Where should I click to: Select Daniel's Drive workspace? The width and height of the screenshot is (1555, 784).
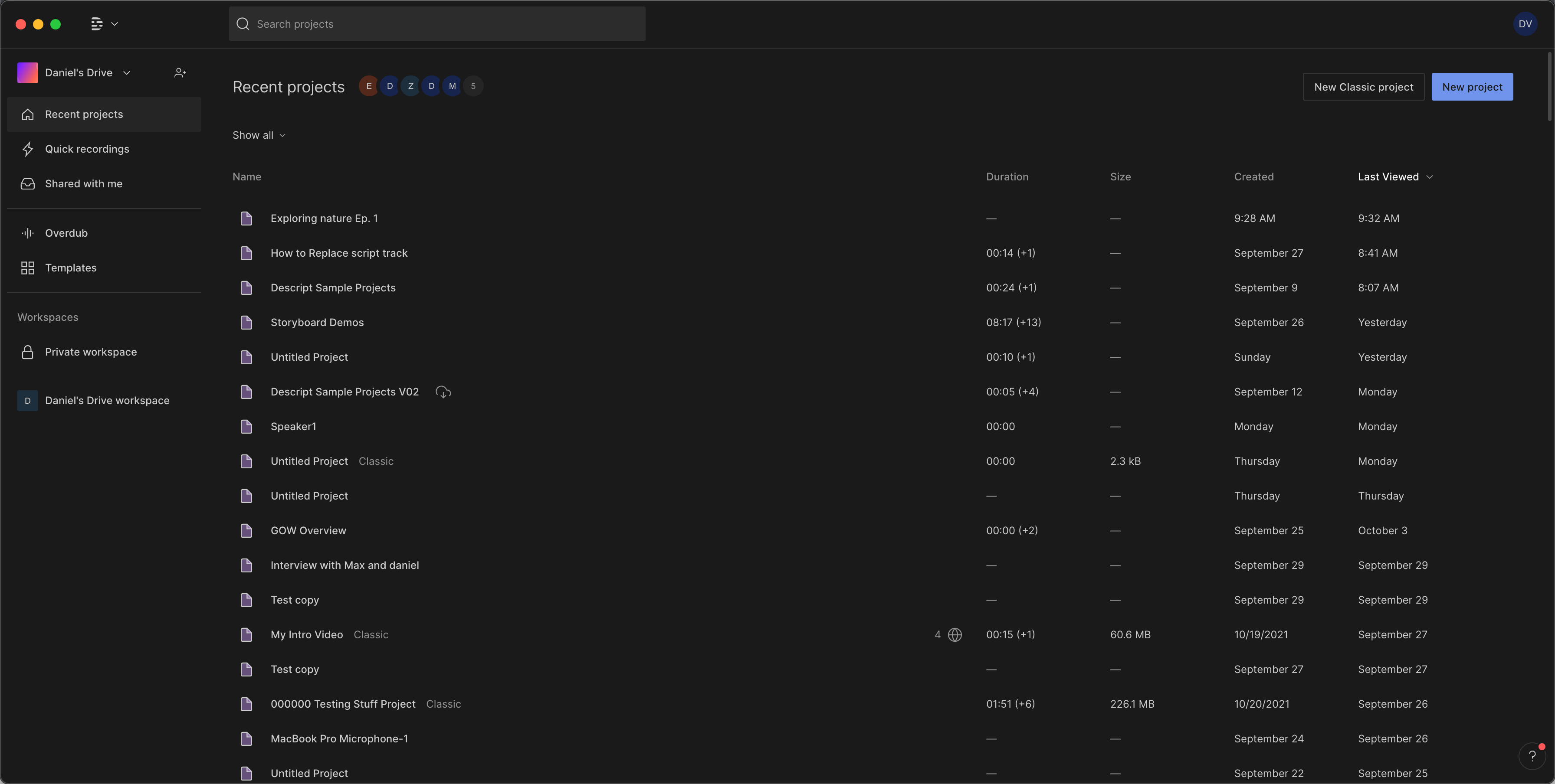104,401
